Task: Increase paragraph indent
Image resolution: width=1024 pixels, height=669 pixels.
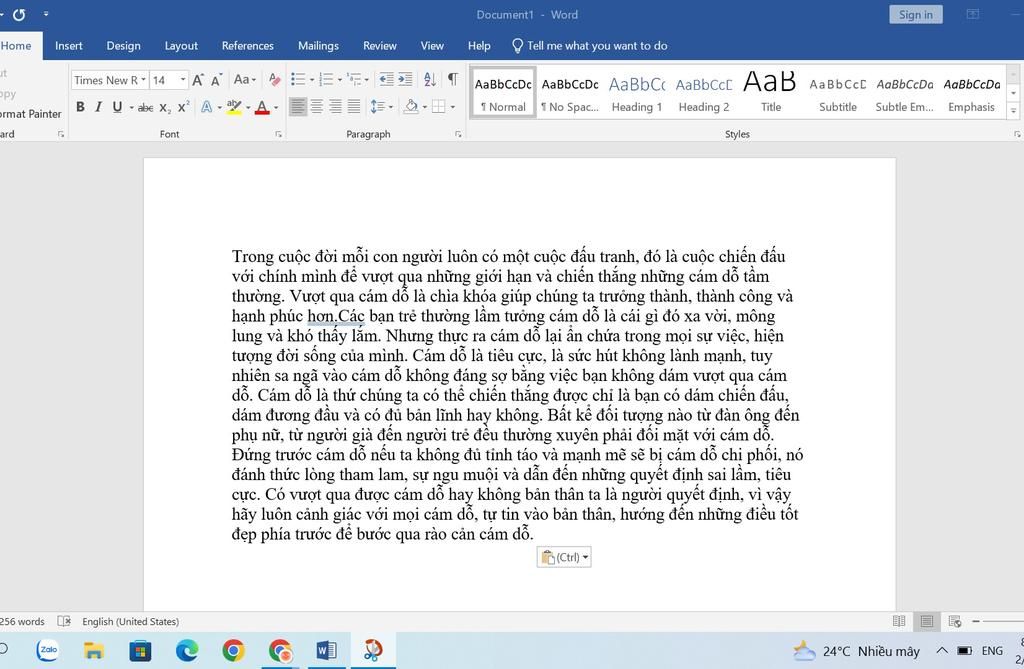Action: point(406,80)
